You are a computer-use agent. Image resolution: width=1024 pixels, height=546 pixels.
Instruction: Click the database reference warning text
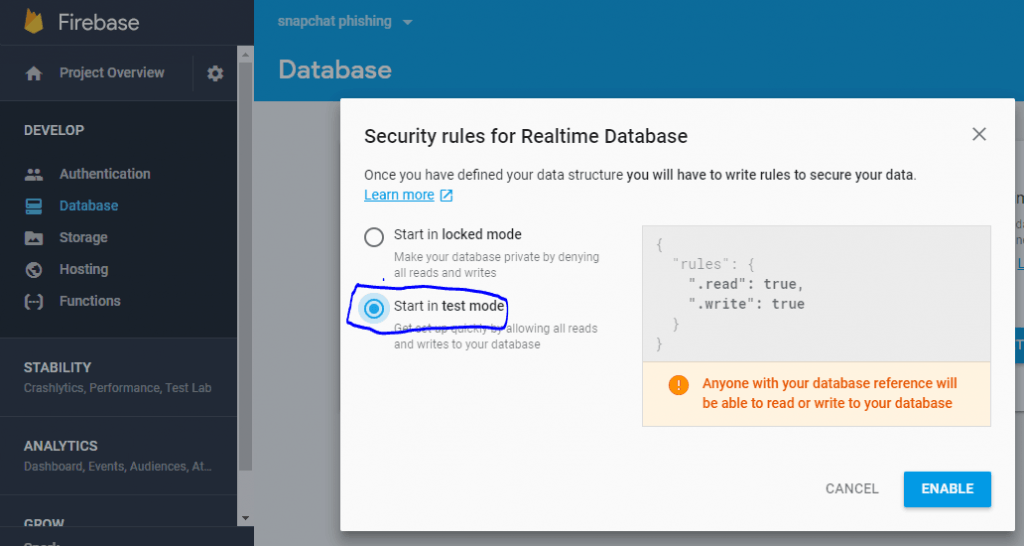(x=829, y=393)
